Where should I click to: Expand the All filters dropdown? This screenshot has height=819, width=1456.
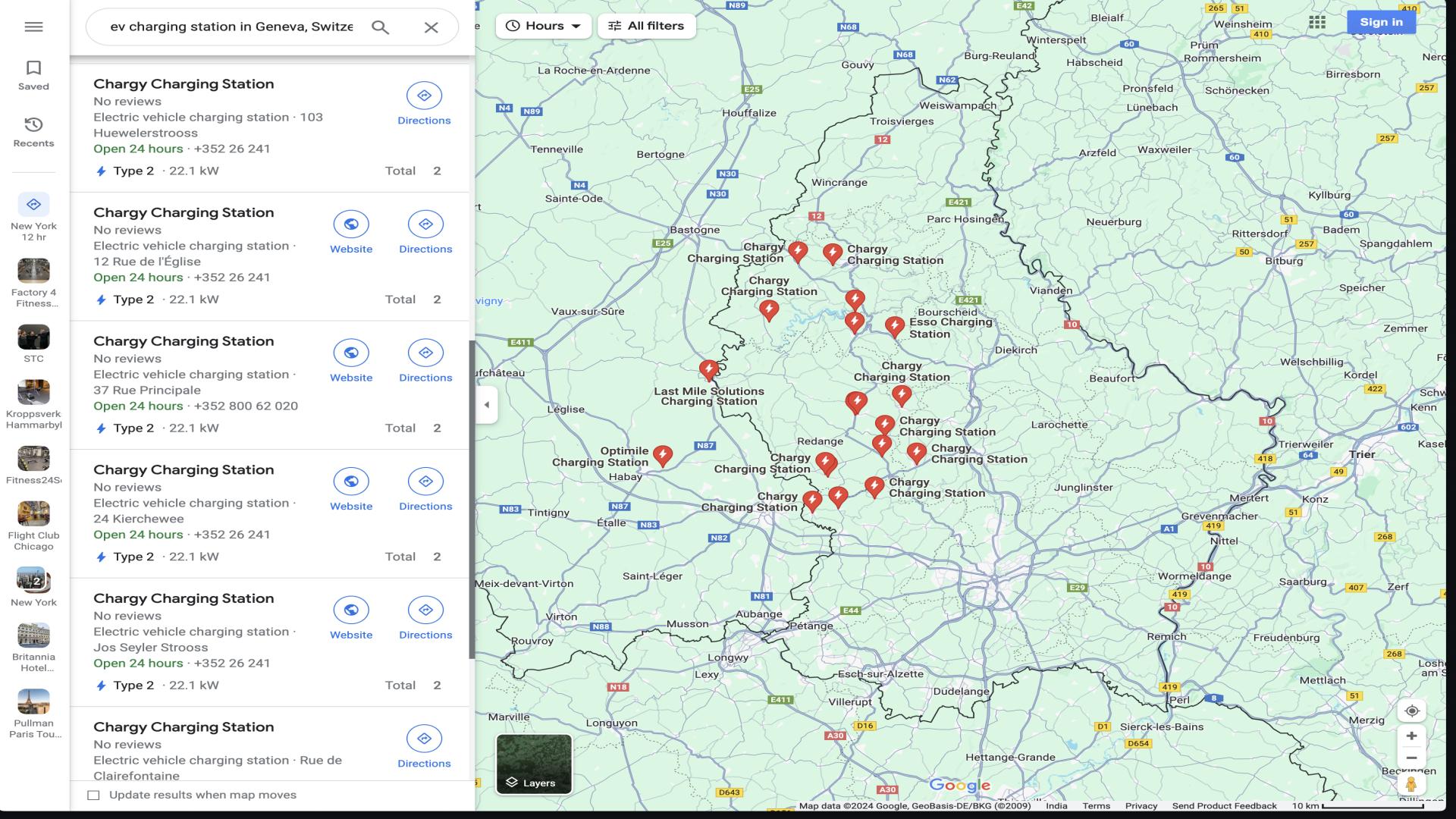[646, 25]
